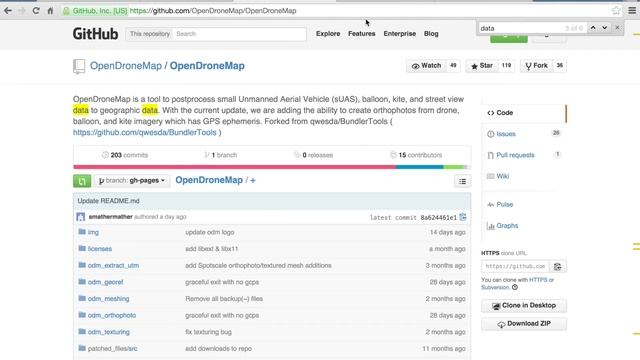Star the repository
The height and width of the screenshot is (360, 640).
(482, 66)
